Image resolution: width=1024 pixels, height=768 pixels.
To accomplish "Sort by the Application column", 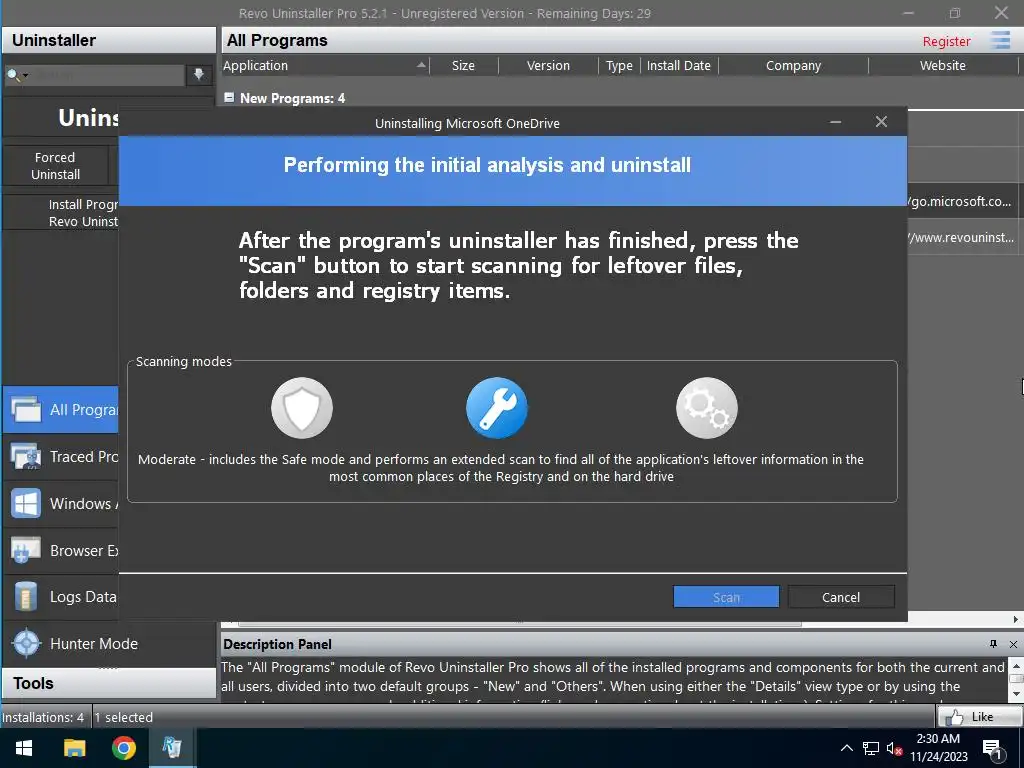I will coord(325,65).
